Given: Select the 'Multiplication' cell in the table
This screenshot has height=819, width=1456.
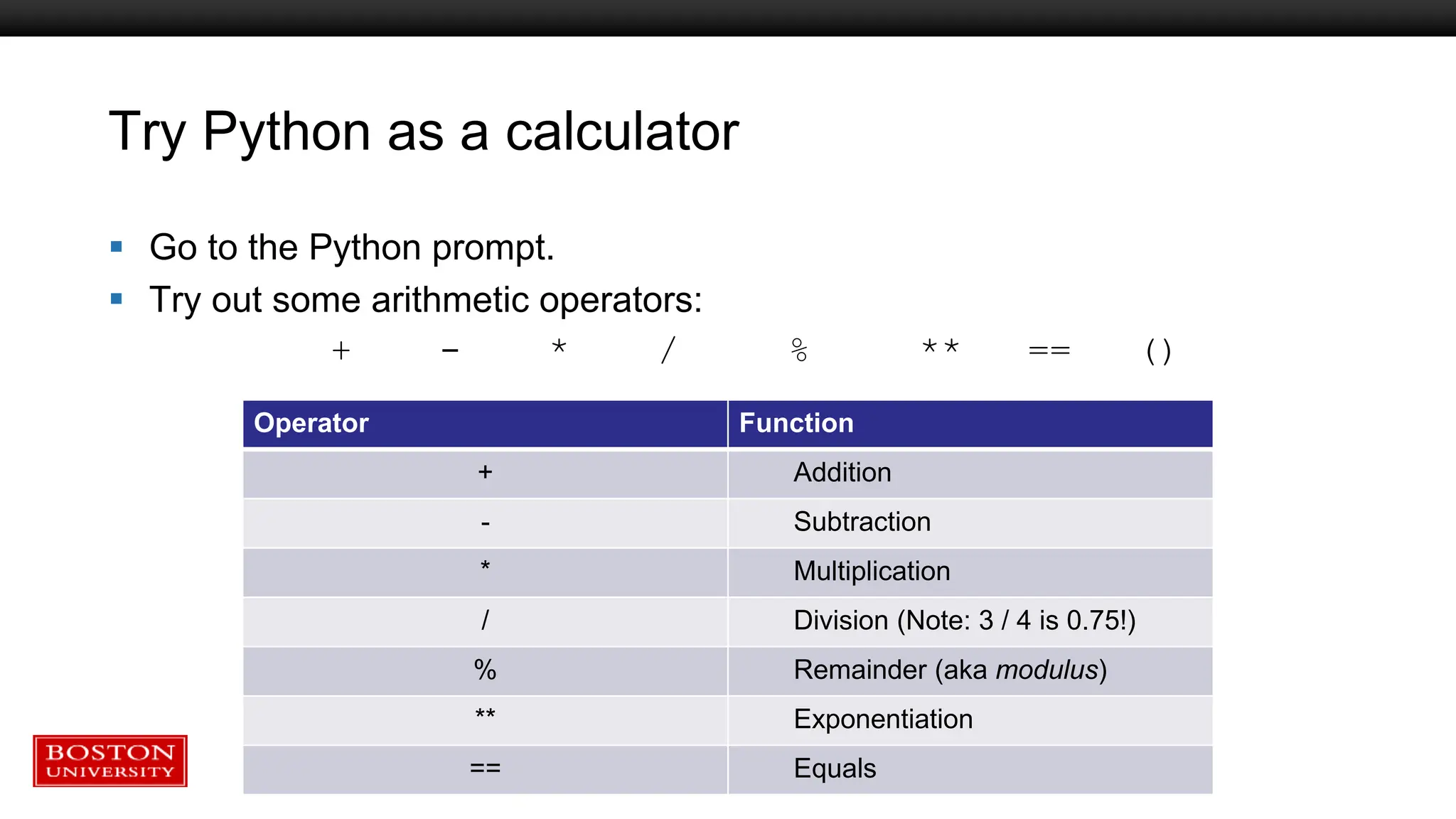Looking at the screenshot, I should point(872,572).
